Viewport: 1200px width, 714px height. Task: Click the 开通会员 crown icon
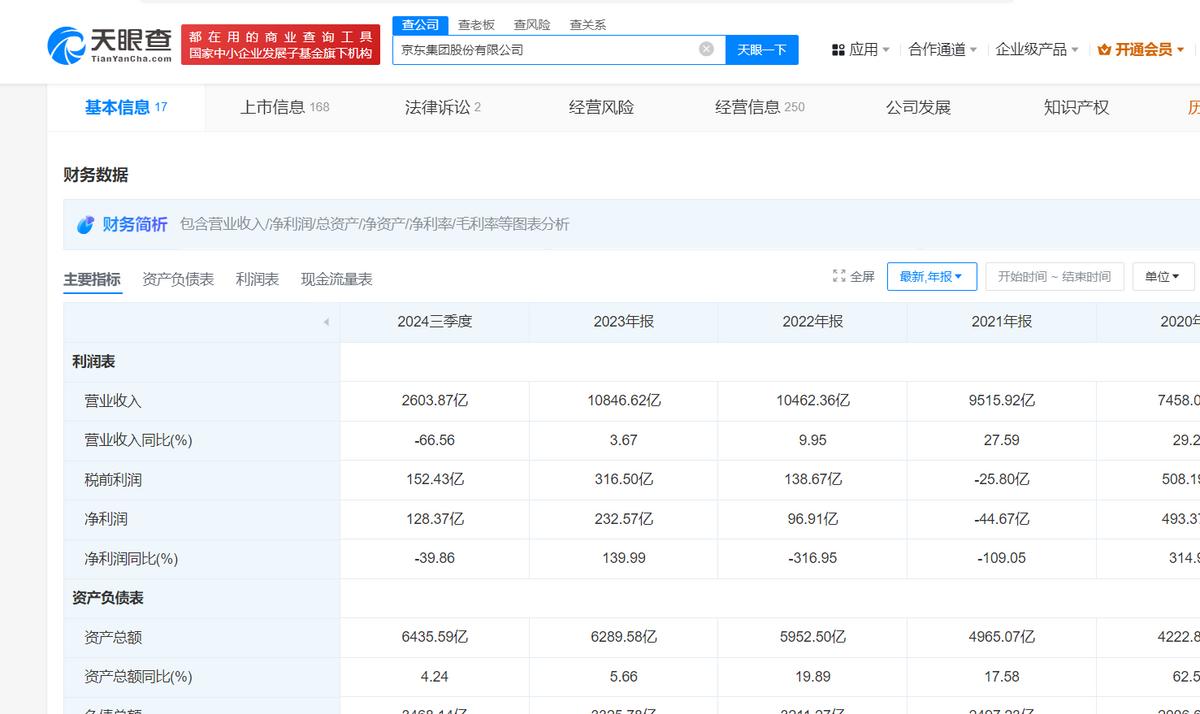tap(1104, 49)
